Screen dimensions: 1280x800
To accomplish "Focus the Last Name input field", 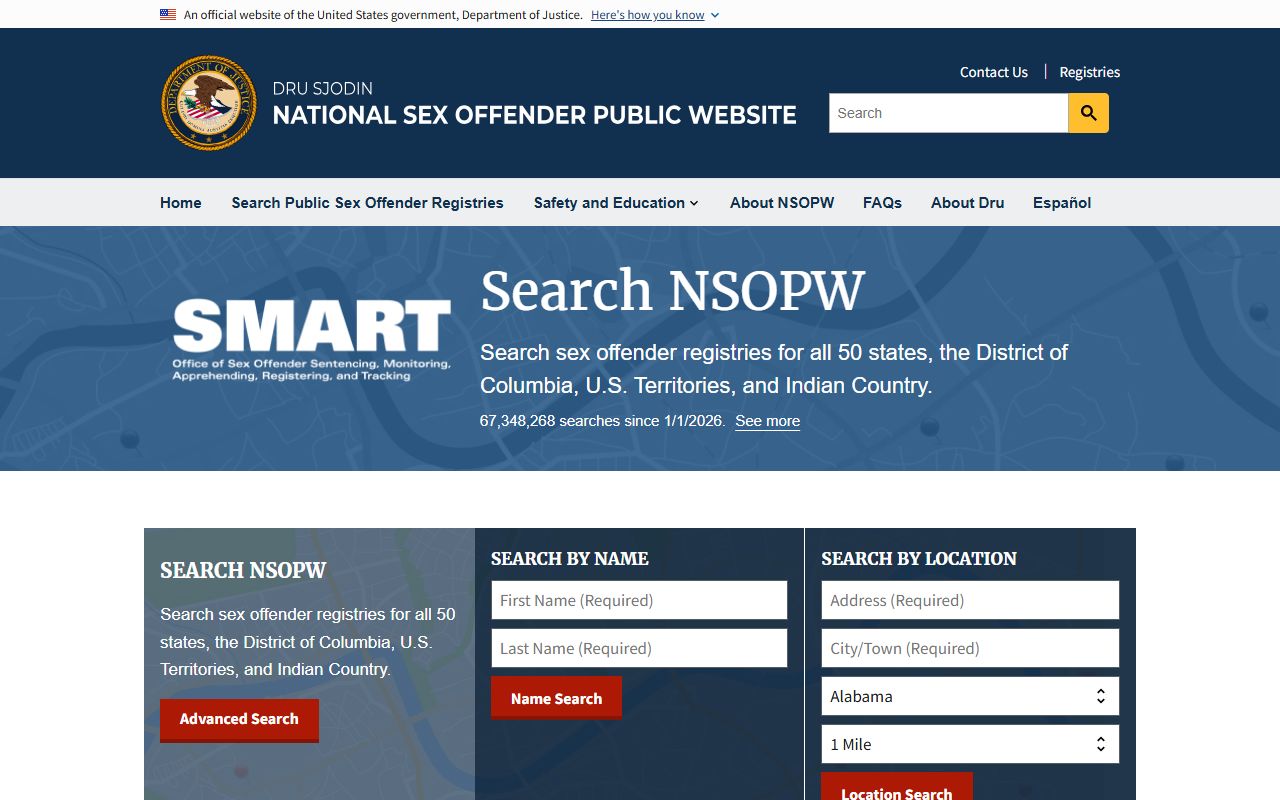I will tap(639, 648).
